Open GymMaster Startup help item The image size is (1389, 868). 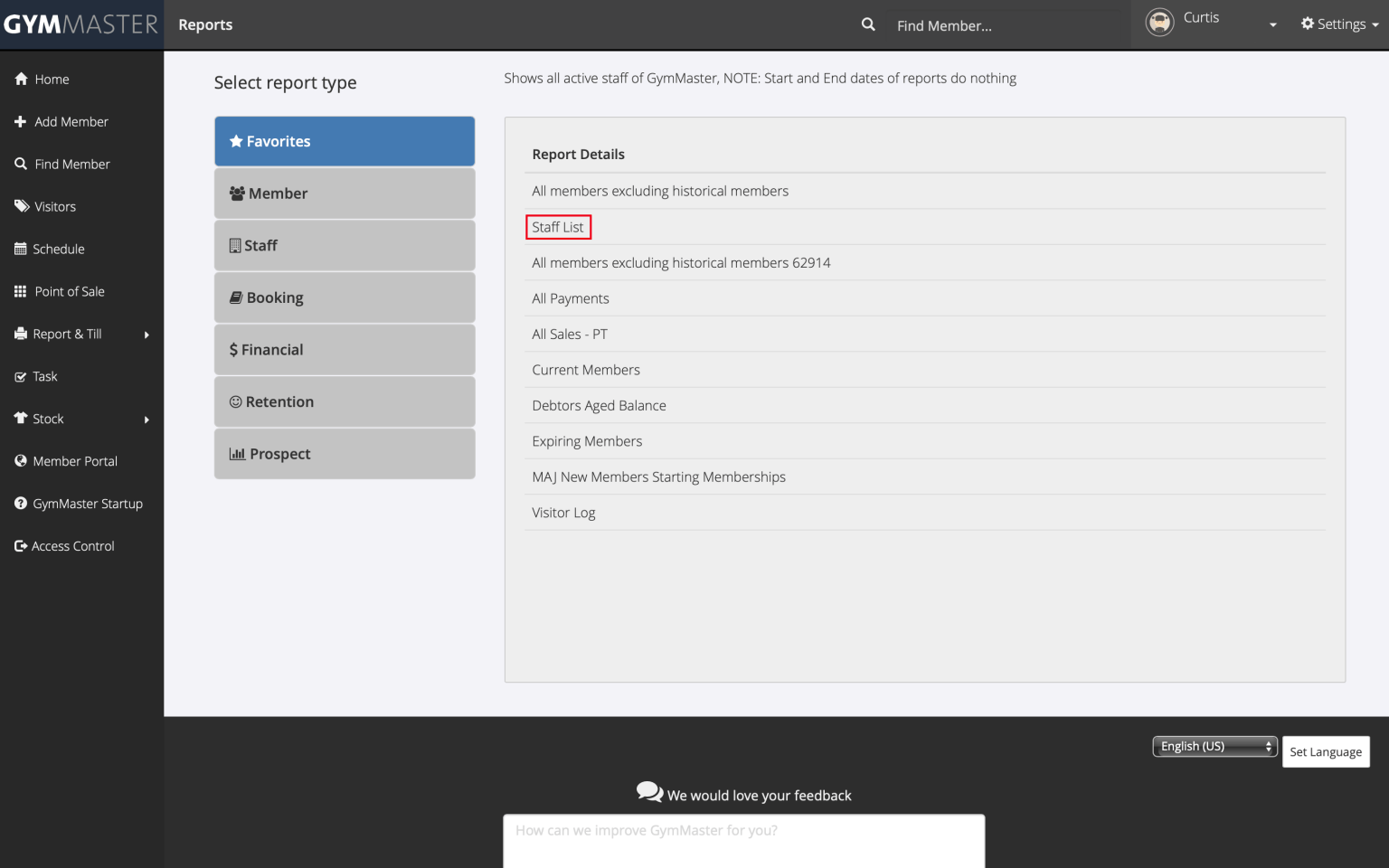[x=87, y=505]
